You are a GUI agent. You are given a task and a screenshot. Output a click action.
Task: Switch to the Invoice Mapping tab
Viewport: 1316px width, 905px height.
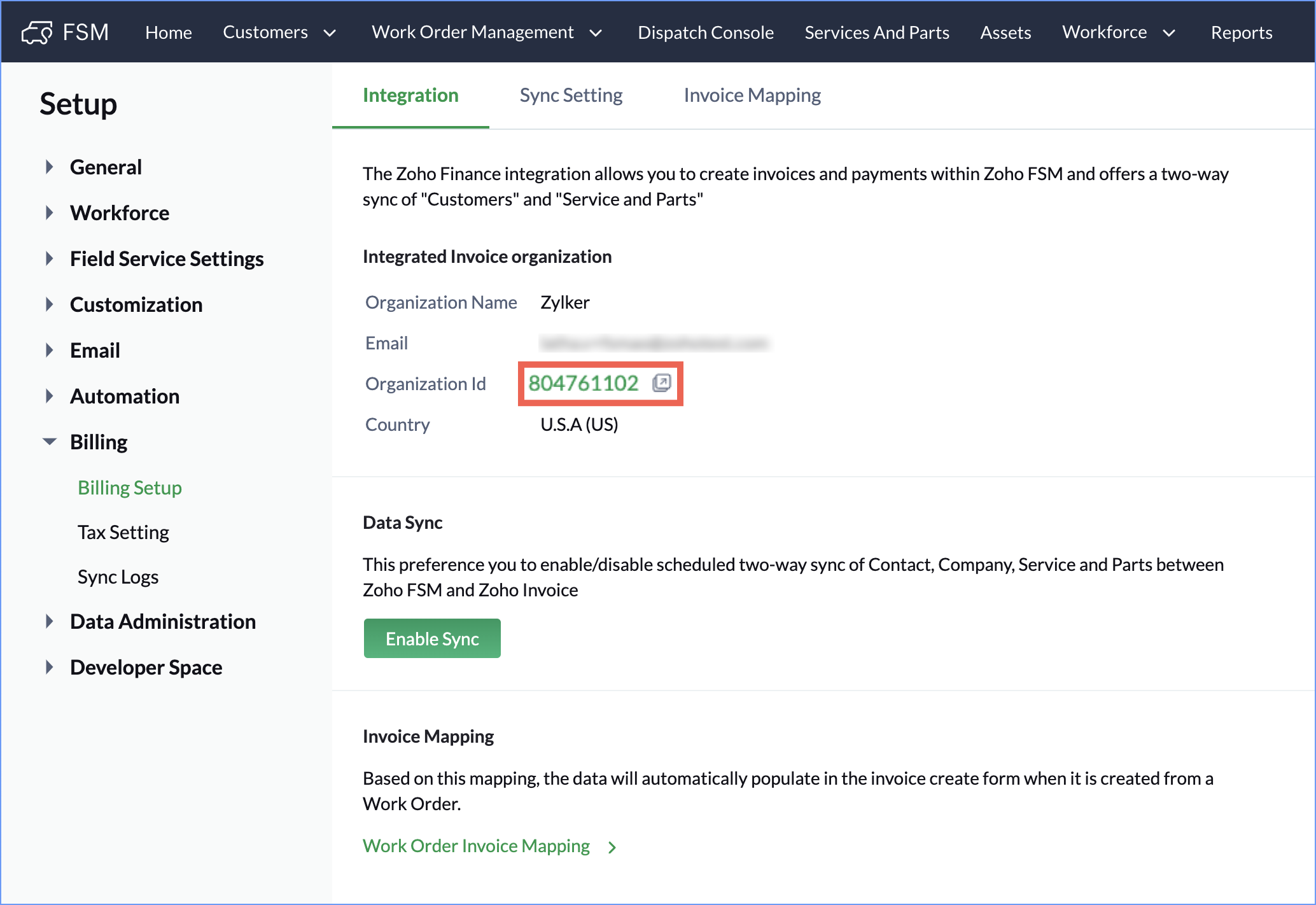(752, 95)
